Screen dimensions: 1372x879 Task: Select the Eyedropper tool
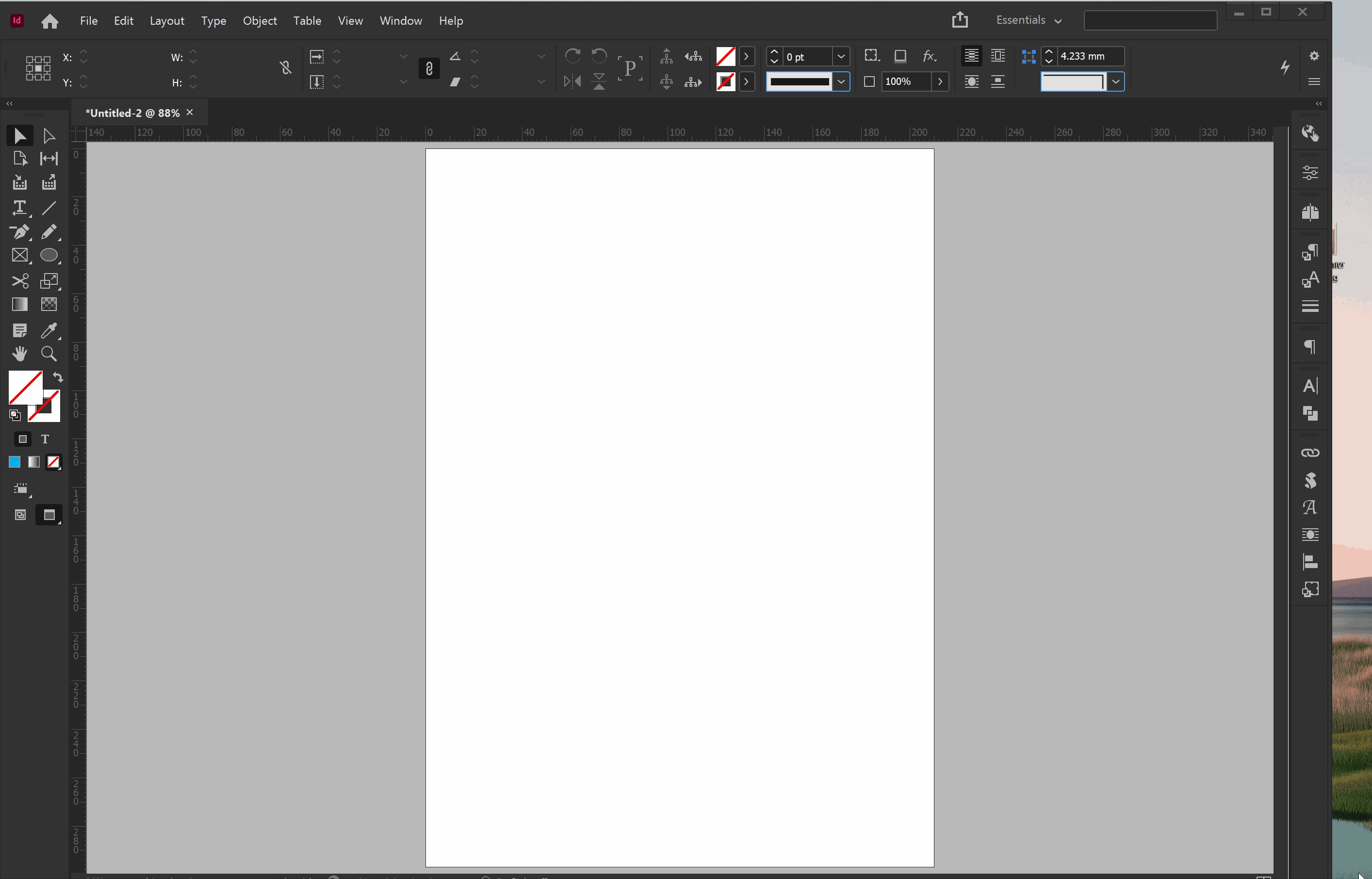point(49,330)
